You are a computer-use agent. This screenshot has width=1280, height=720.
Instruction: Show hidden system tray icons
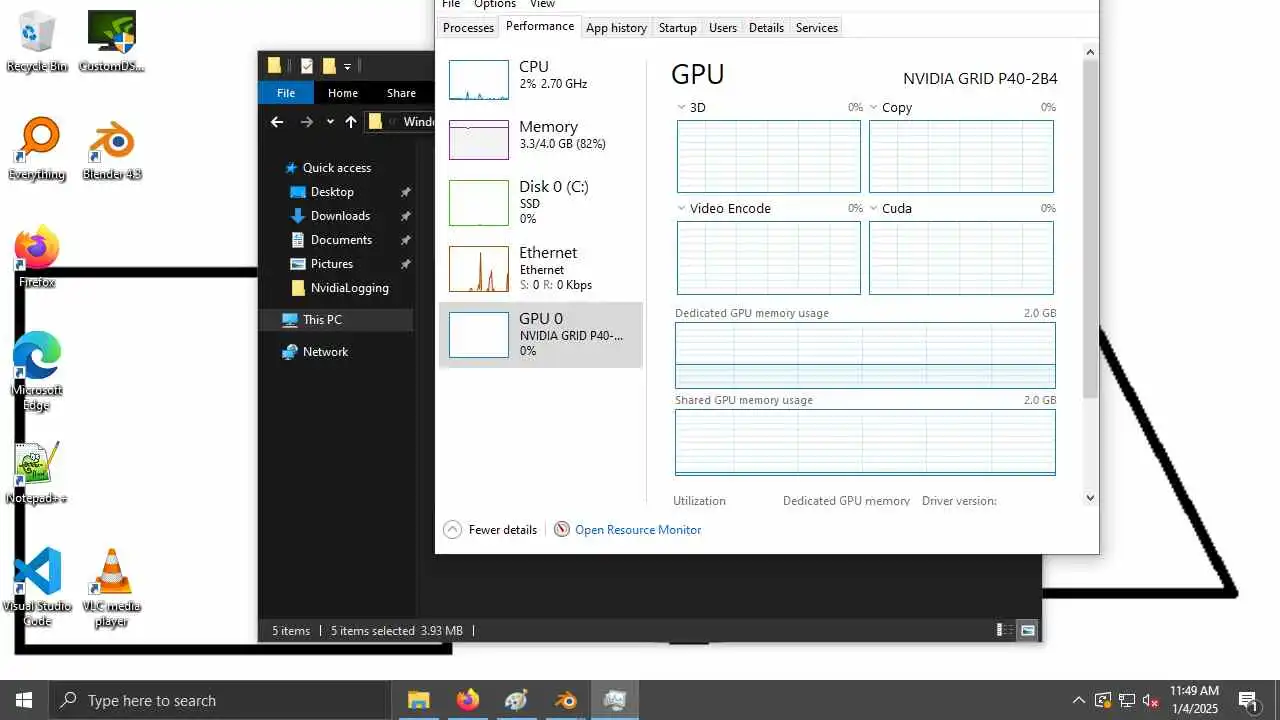point(1078,700)
